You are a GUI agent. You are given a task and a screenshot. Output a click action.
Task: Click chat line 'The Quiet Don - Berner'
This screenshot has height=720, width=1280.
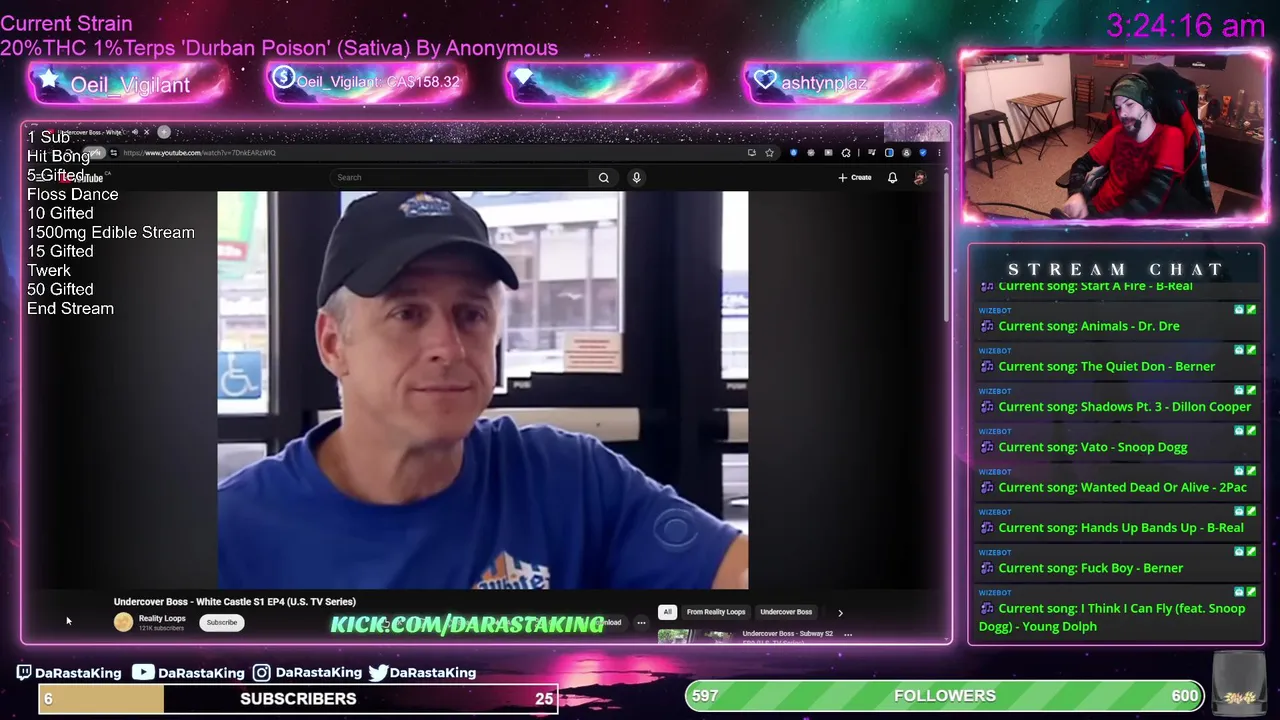pyautogui.click(x=1107, y=367)
